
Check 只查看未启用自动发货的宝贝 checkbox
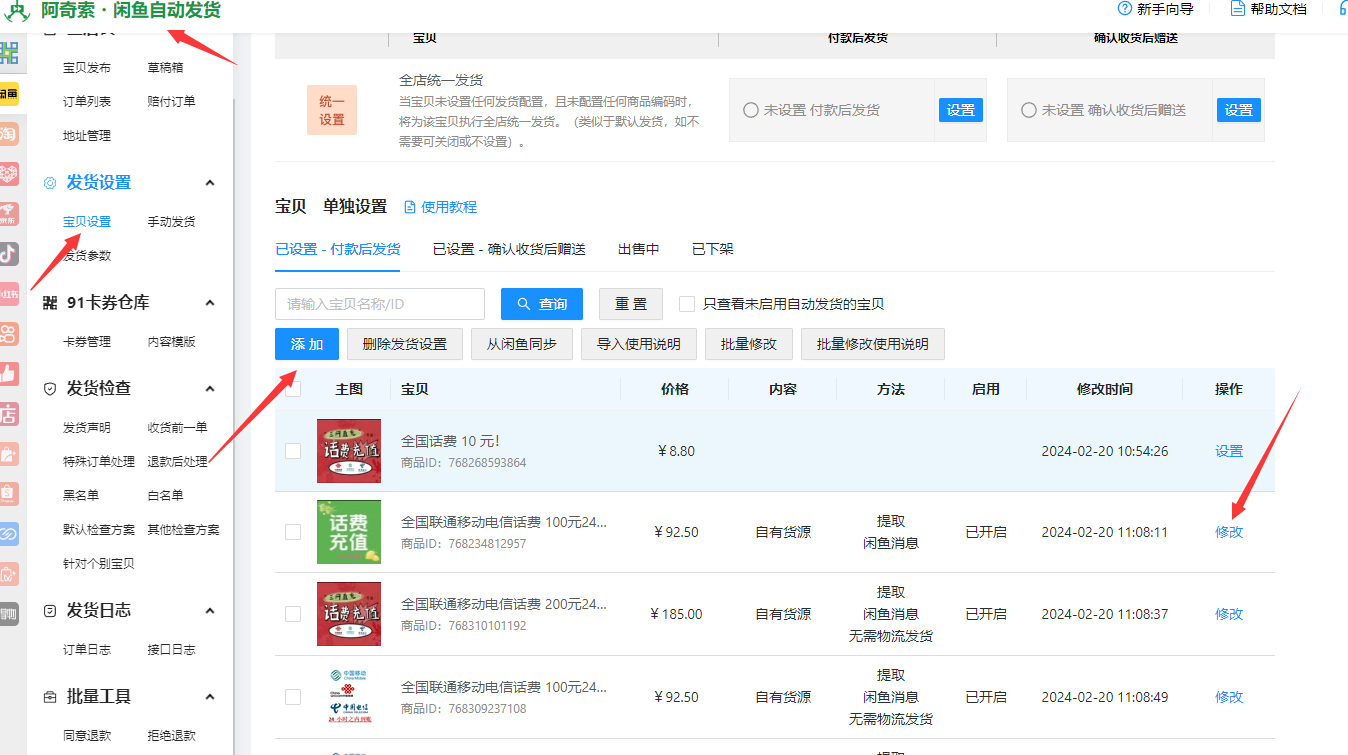[687, 304]
